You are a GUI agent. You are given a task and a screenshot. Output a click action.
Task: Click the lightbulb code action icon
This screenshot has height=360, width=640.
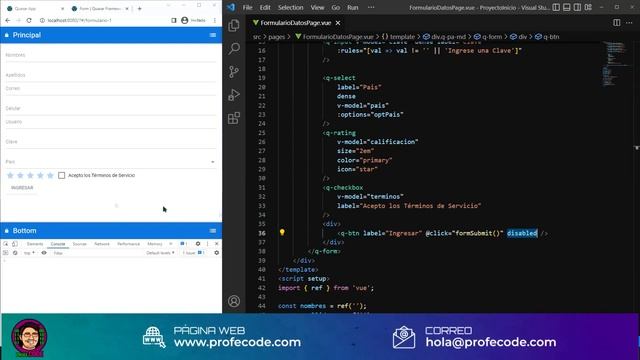pos(282,232)
